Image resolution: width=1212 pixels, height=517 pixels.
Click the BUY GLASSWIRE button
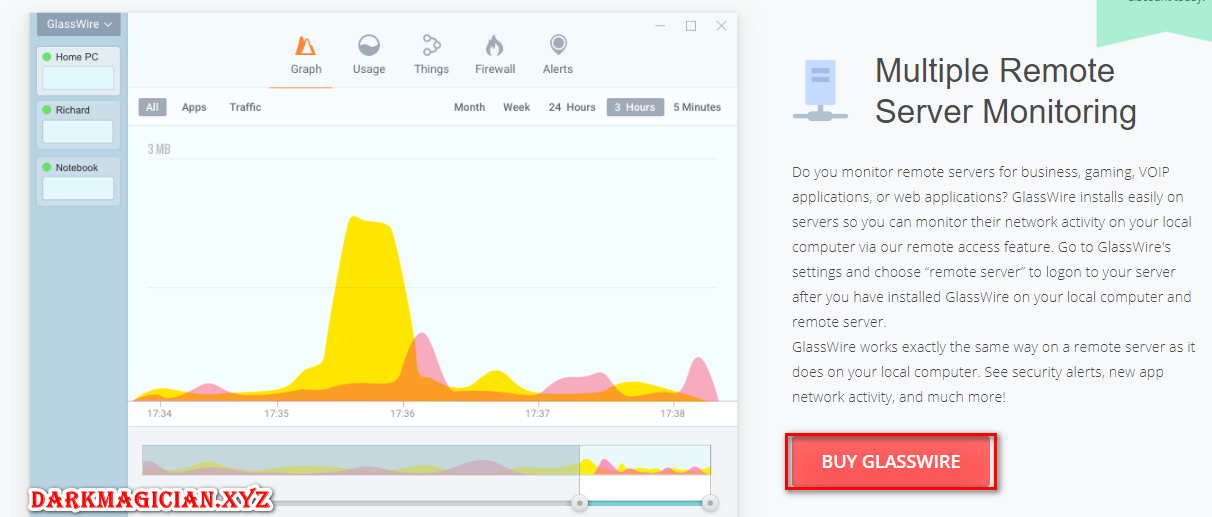pos(891,462)
